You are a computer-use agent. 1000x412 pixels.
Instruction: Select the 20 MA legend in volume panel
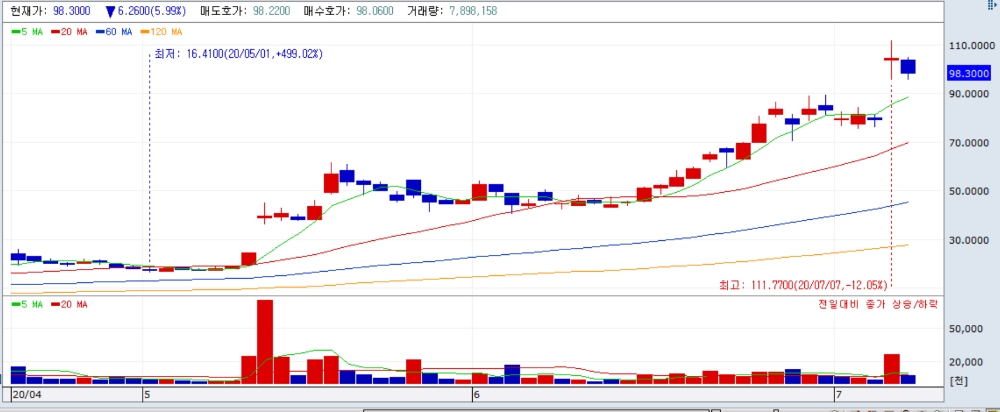(x=70, y=304)
